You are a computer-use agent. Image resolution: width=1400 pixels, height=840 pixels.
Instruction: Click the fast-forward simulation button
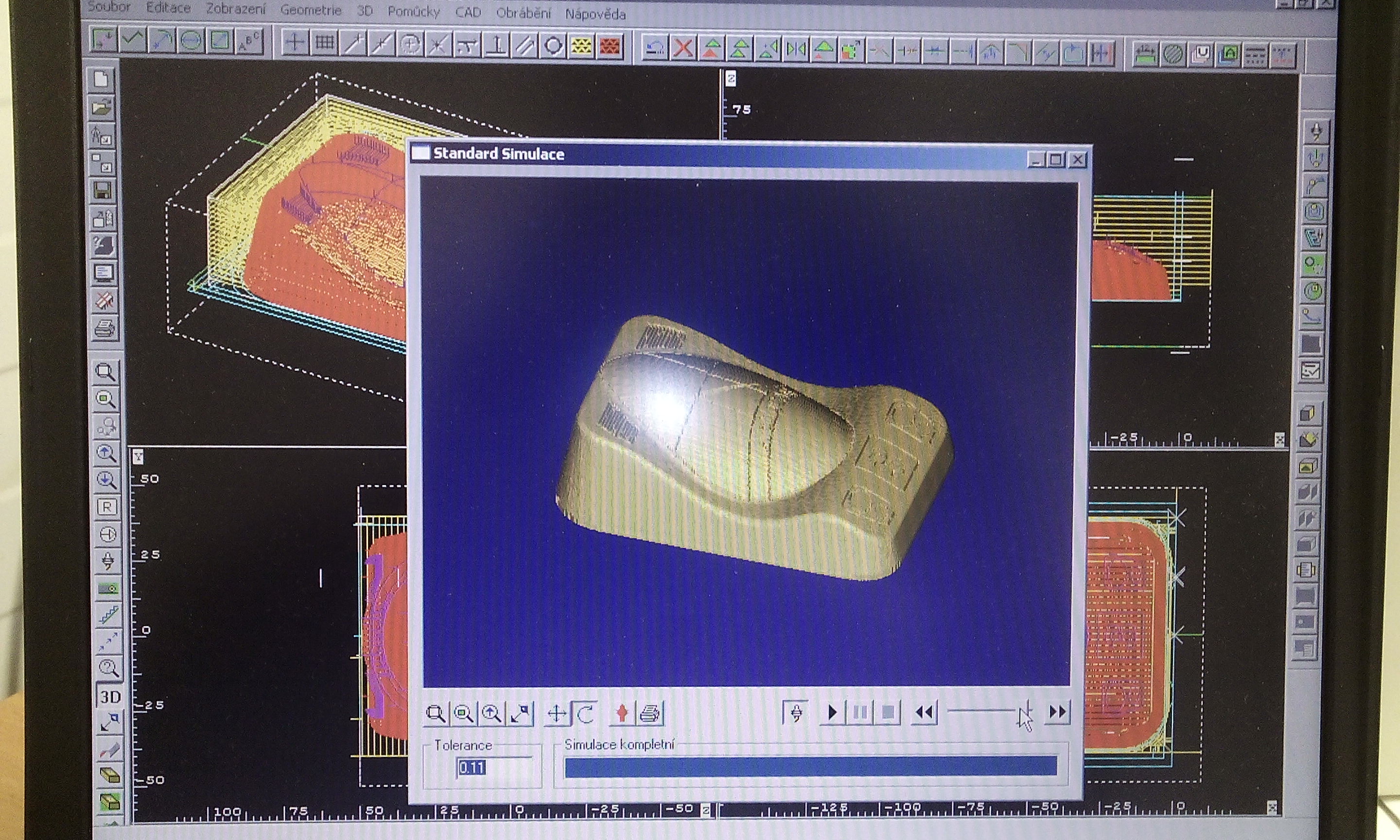coord(1057,712)
